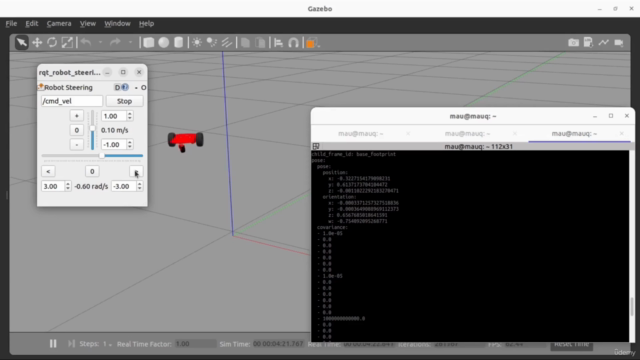Image resolution: width=640 pixels, height=360 pixels.
Task: Increase linear speed with plus button
Action: coord(76,116)
